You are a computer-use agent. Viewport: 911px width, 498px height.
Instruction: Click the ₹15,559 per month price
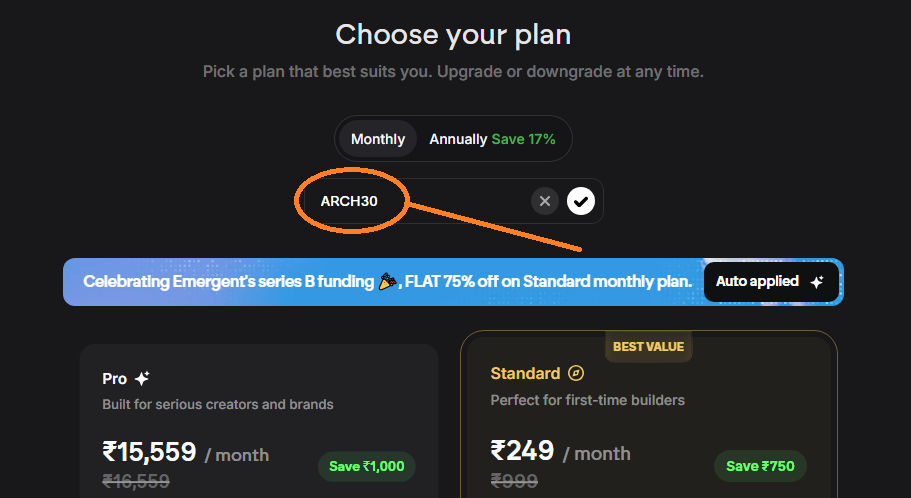pyautogui.click(x=150, y=452)
